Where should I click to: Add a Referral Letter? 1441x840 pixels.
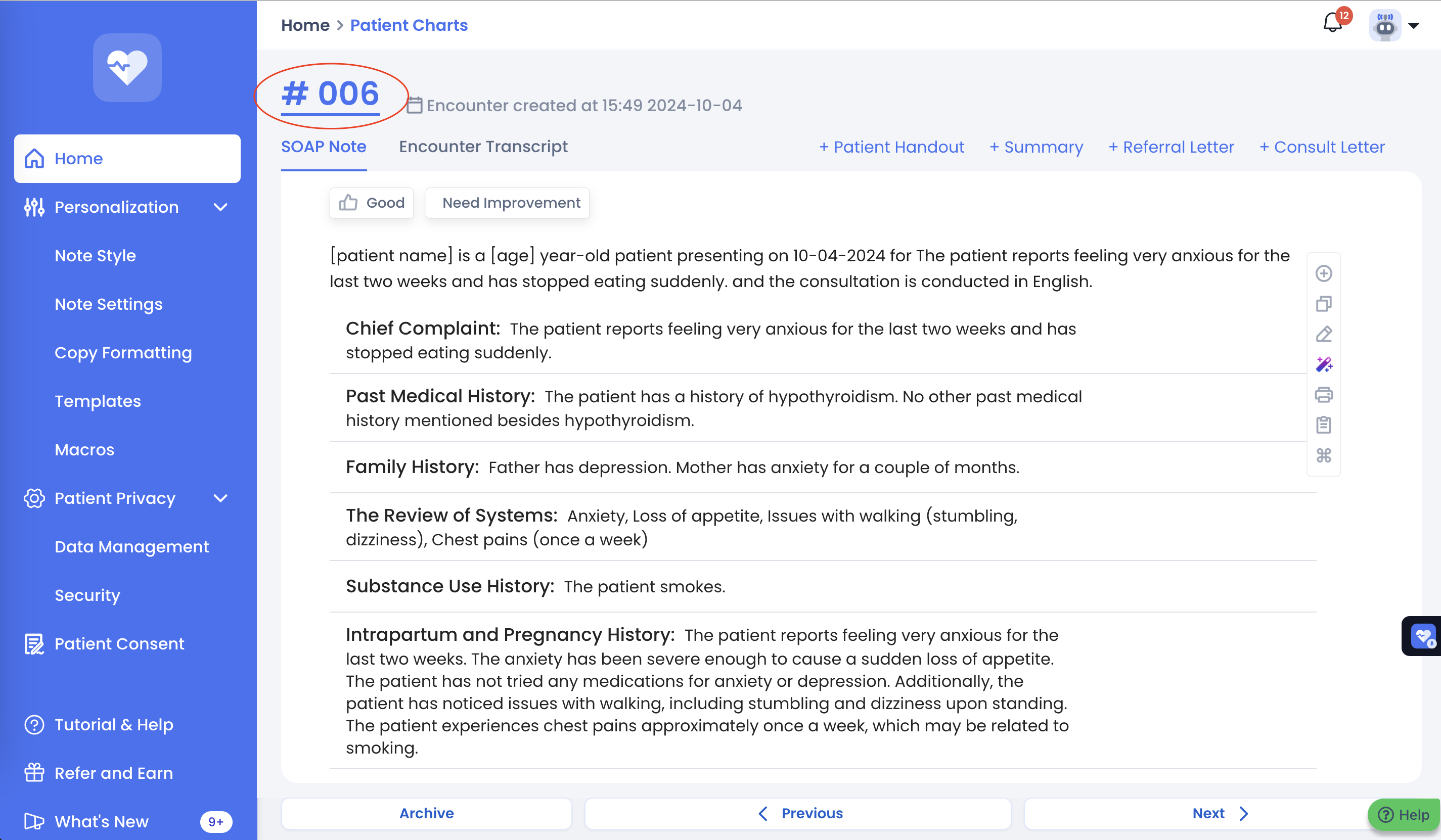tap(1171, 147)
